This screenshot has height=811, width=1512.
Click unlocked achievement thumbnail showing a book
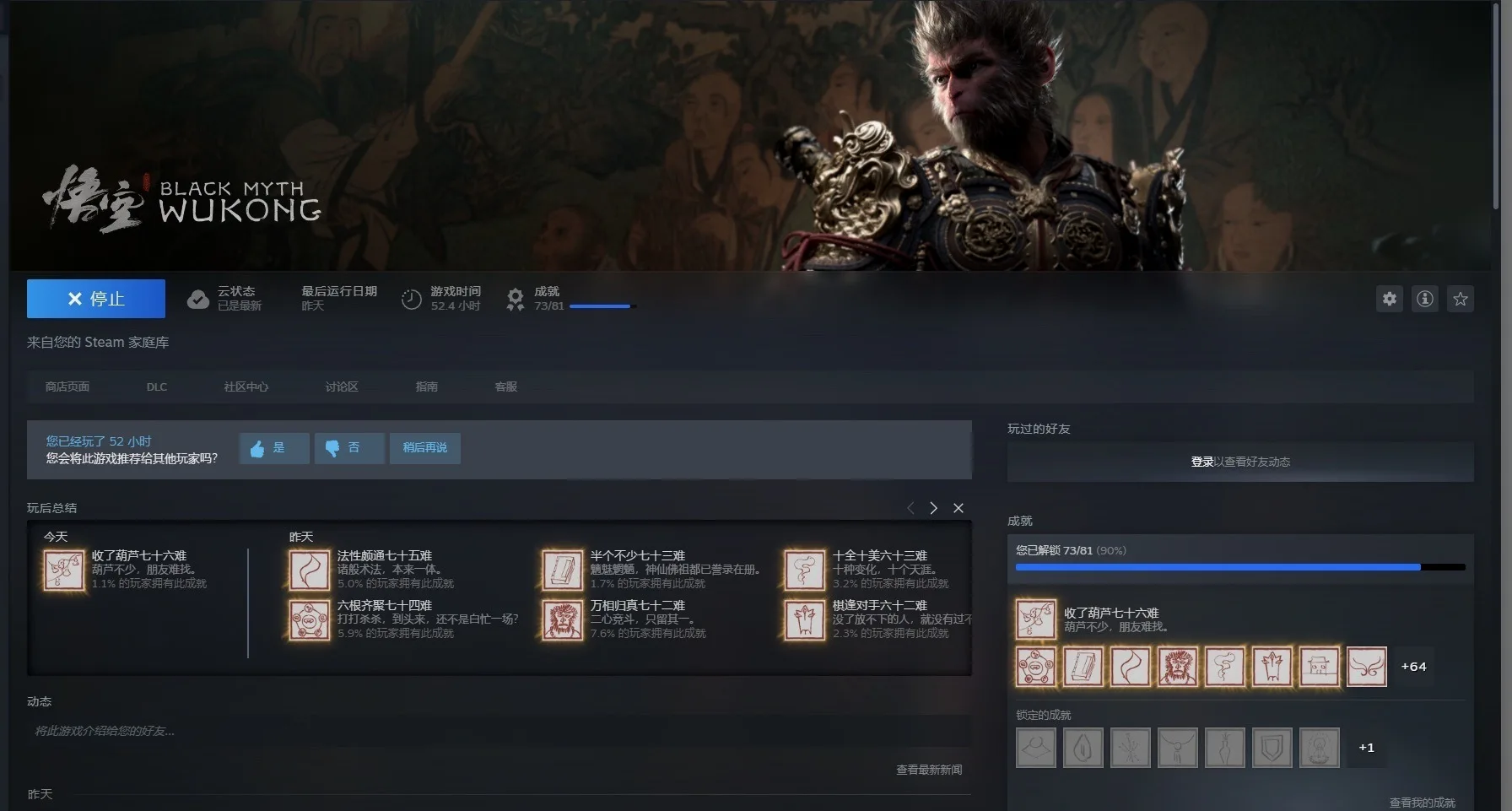(1083, 667)
